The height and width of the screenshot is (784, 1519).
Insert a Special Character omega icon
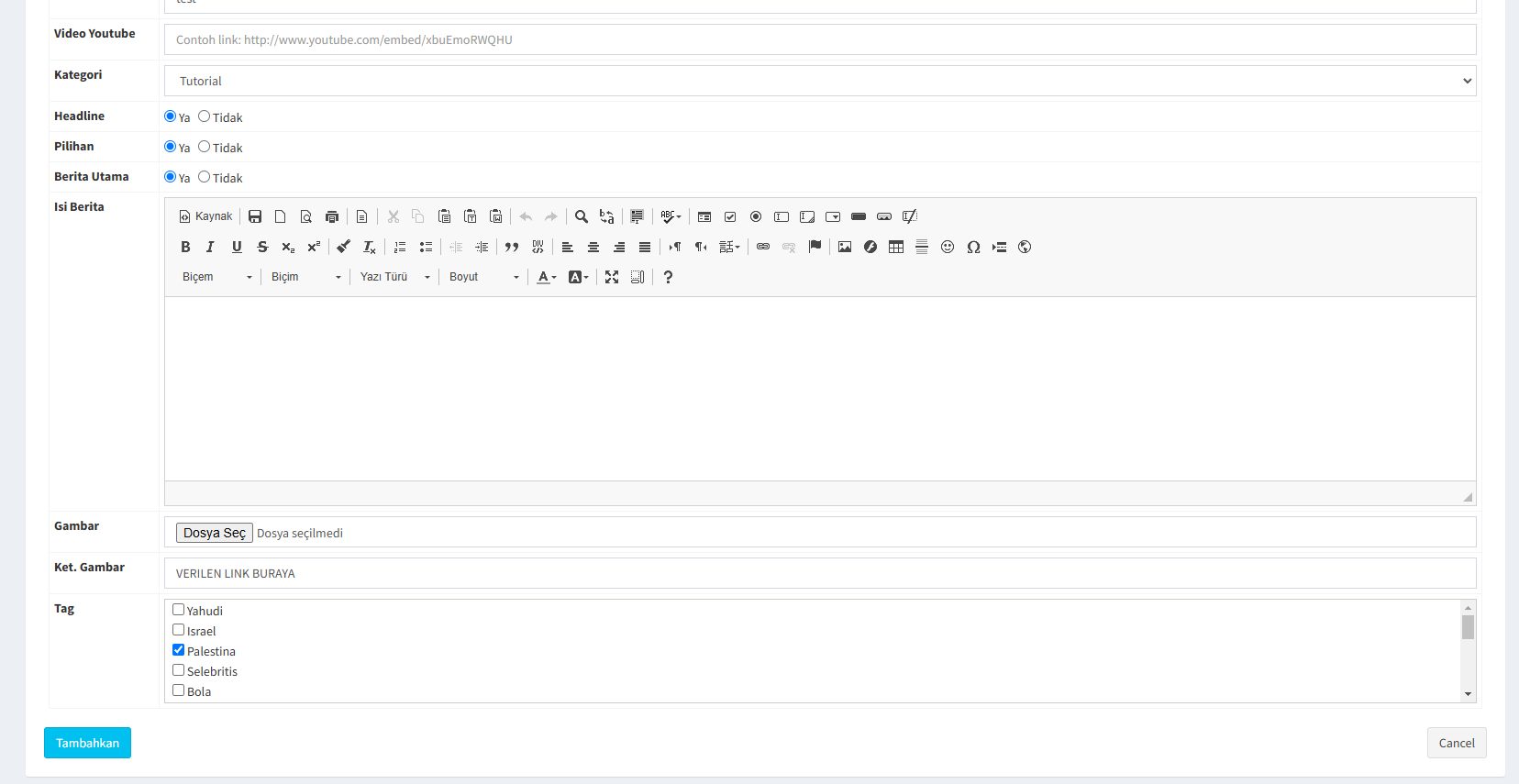[973, 247]
